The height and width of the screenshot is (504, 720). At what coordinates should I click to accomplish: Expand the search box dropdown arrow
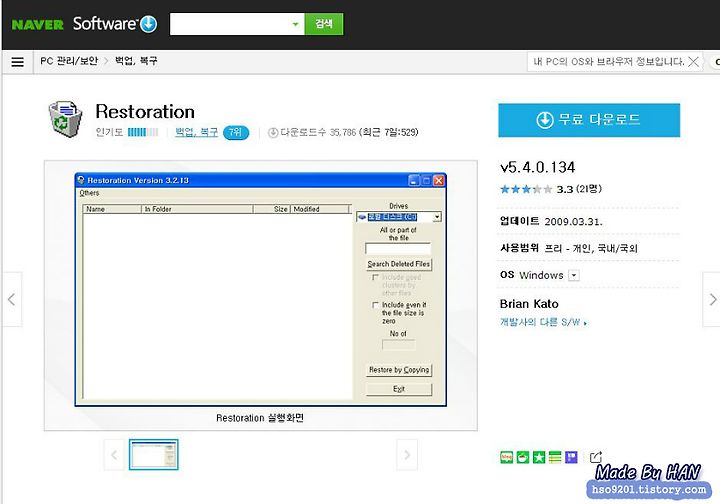[x=295, y=24]
